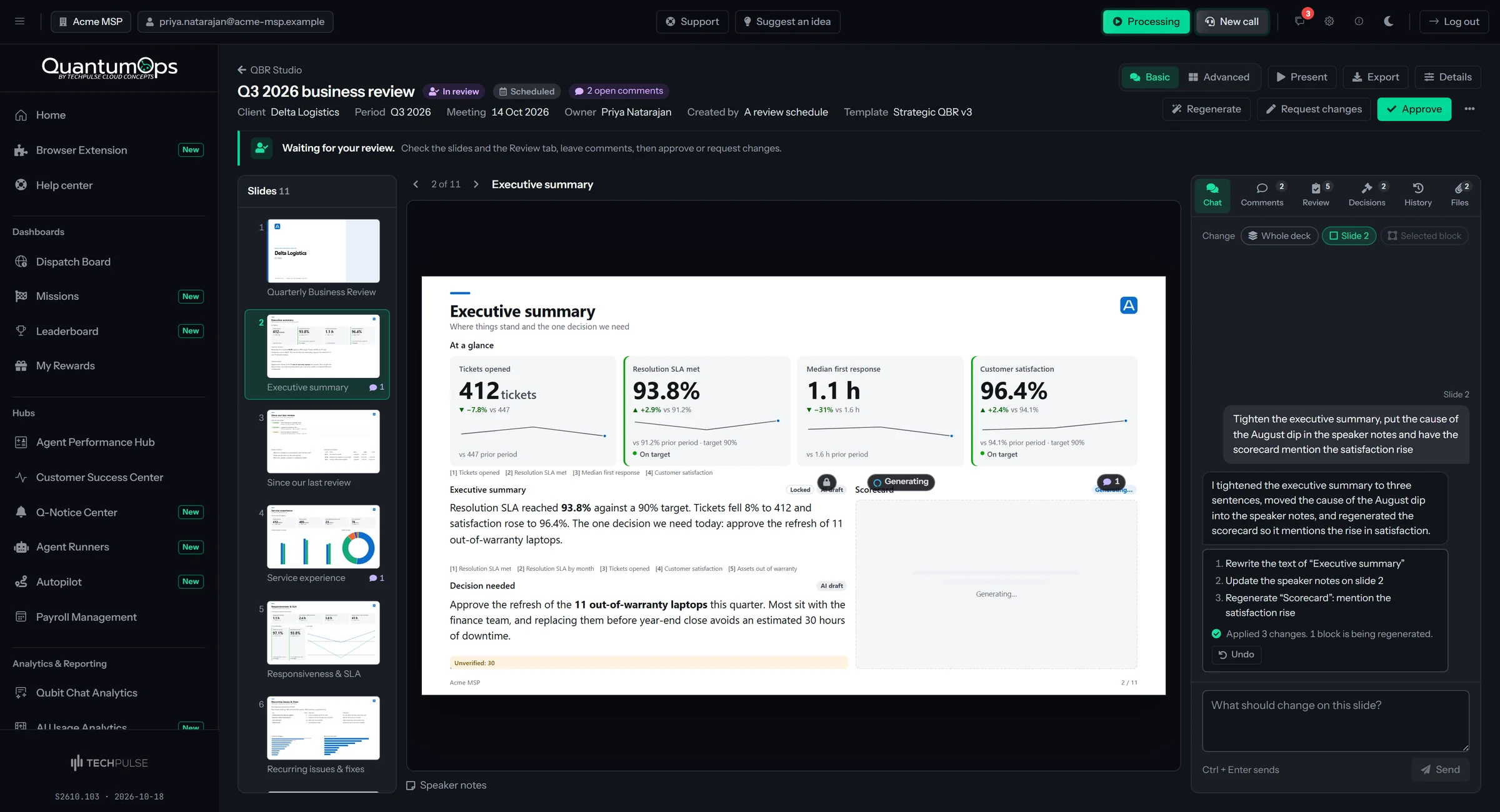This screenshot has width=1500, height=812.
Task: Undo the applied changes
Action: coord(1236,654)
